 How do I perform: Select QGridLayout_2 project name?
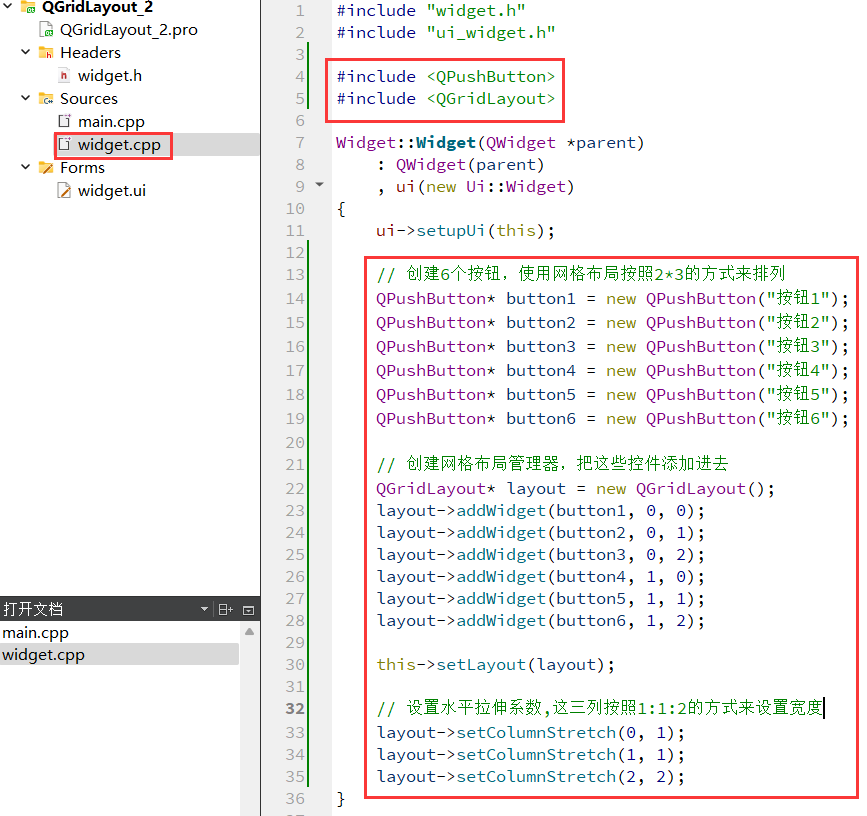point(97,7)
